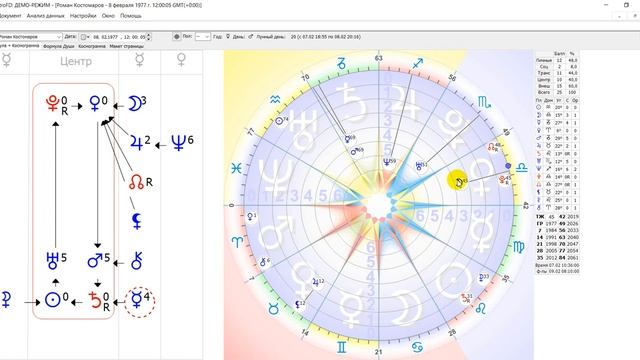Viewport: 640px width, 360px height.
Task: Select the Neptune marker labeled 59 in chart
Action: [x=386, y=162]
